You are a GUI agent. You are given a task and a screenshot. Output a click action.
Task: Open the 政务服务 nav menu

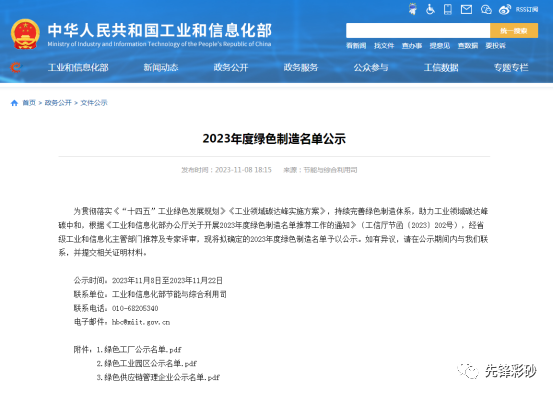tap(301, 67)
